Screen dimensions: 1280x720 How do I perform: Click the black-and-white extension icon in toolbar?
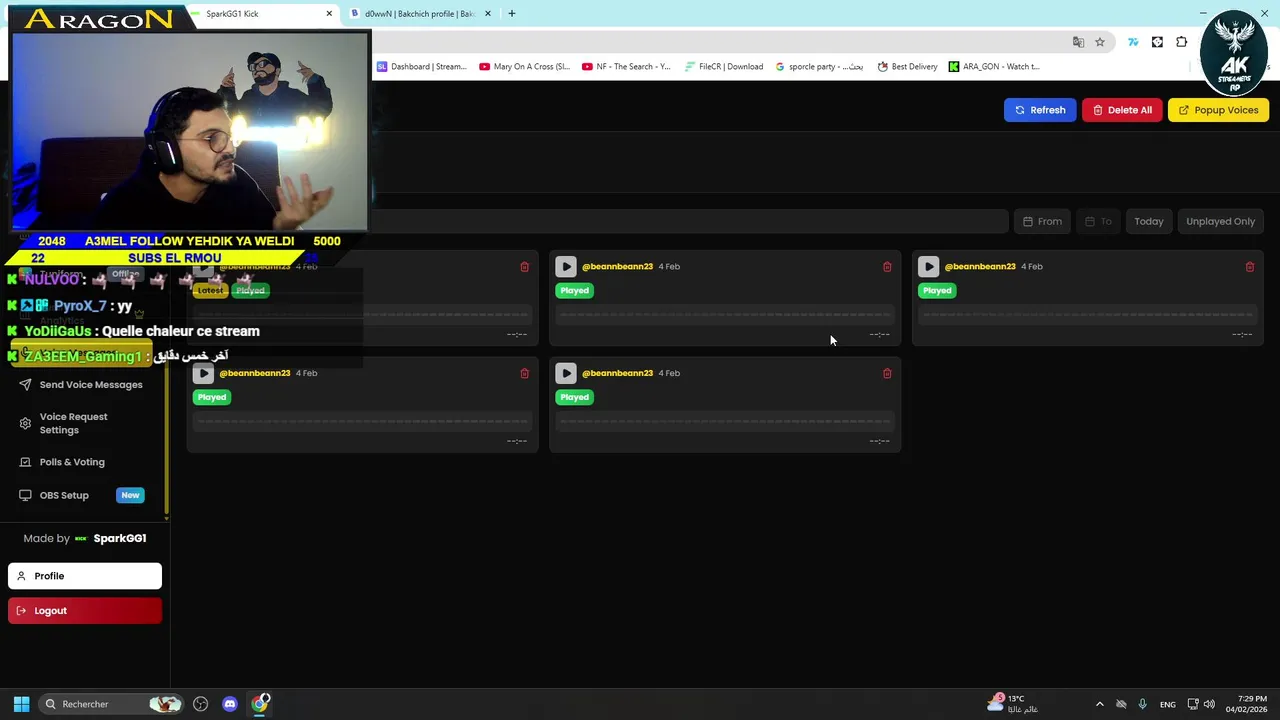(x=1157, y=42)
